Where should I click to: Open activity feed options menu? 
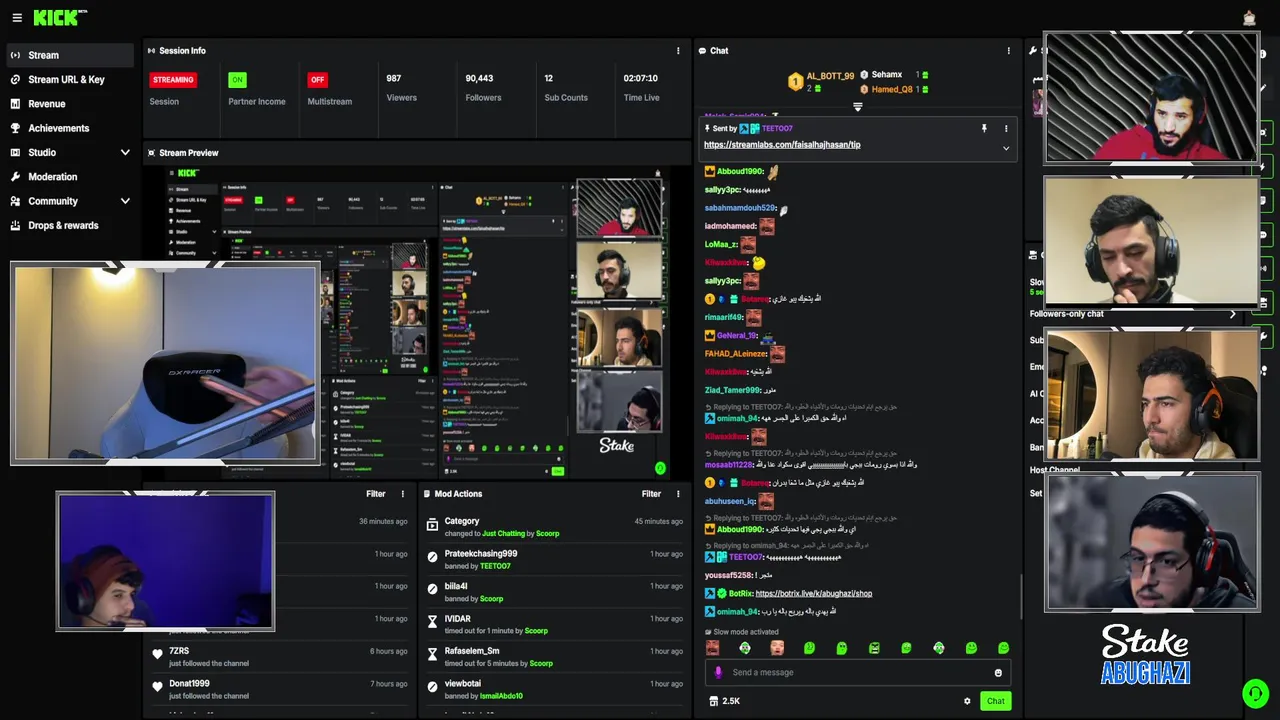403,494
